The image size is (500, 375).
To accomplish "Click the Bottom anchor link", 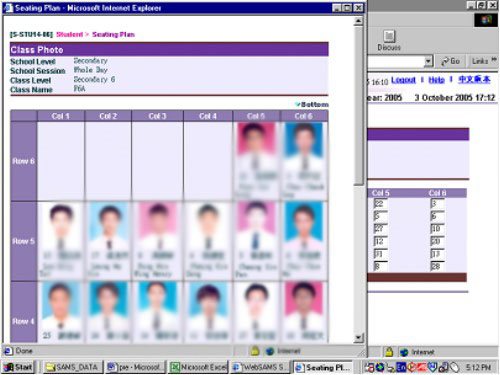I will [312, 105].
